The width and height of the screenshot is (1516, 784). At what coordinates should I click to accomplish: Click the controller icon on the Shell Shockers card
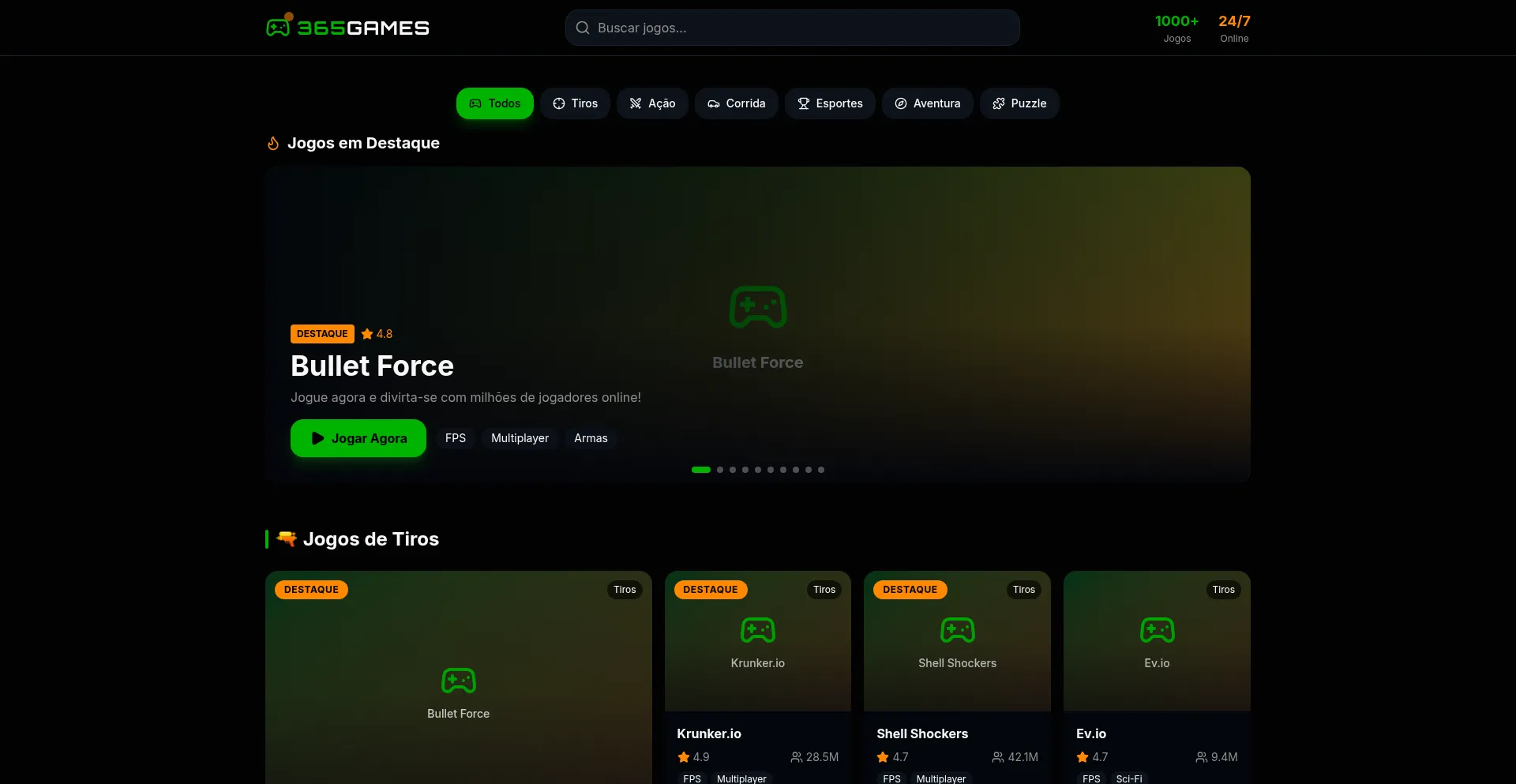point(958,630)
